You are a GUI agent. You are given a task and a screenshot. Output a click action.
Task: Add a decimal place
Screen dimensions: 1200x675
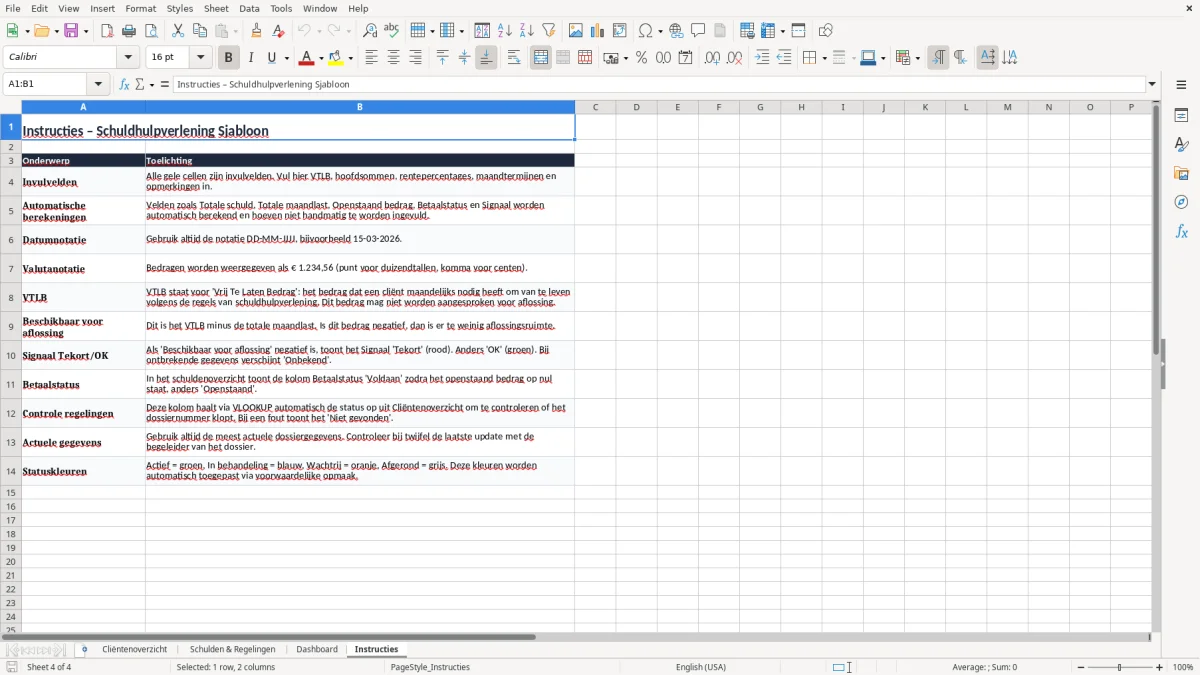click(712, 58)
